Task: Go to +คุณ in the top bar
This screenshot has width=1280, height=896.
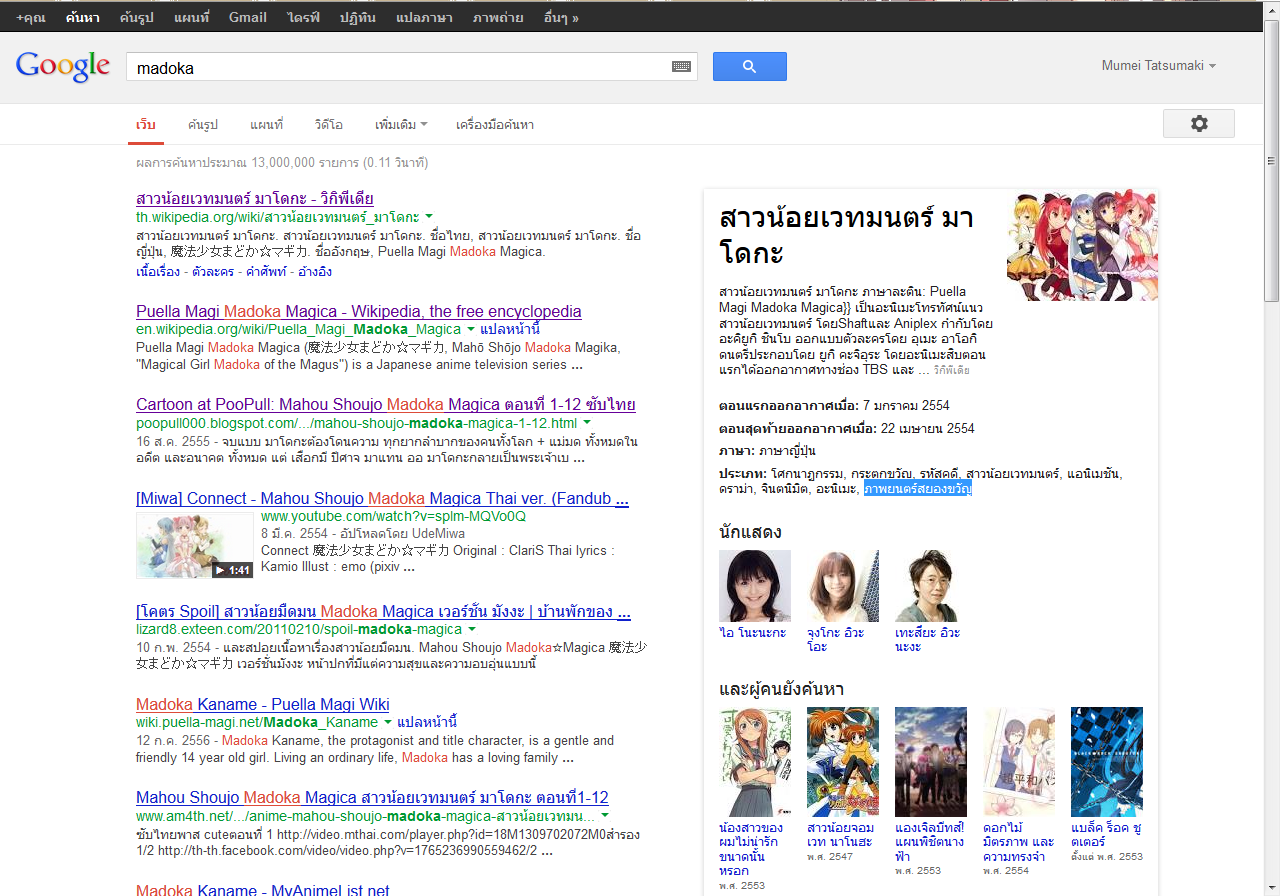Action: click(x=31, y=17)
